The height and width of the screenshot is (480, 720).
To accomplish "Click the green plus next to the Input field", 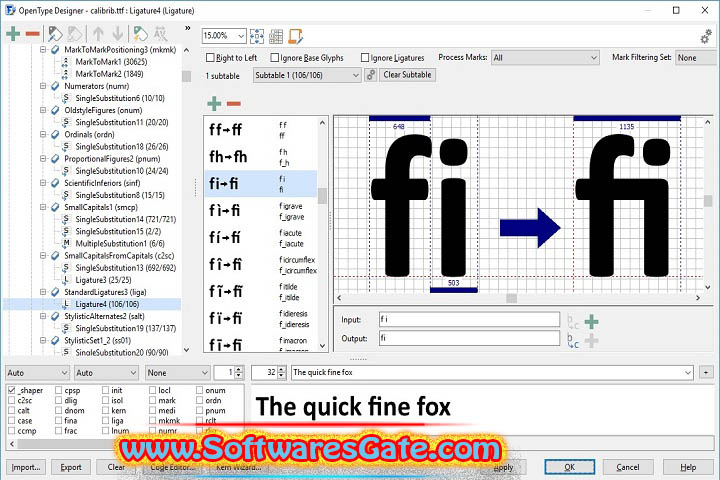I will pos(591,322).
